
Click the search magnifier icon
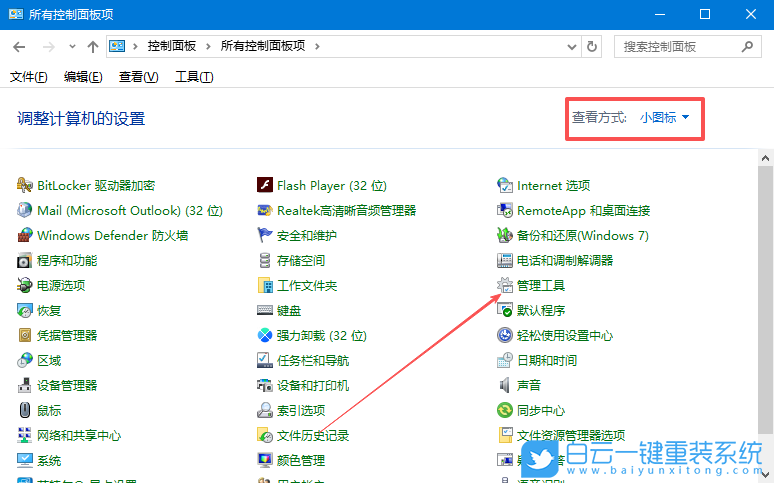tap(747, 47)
